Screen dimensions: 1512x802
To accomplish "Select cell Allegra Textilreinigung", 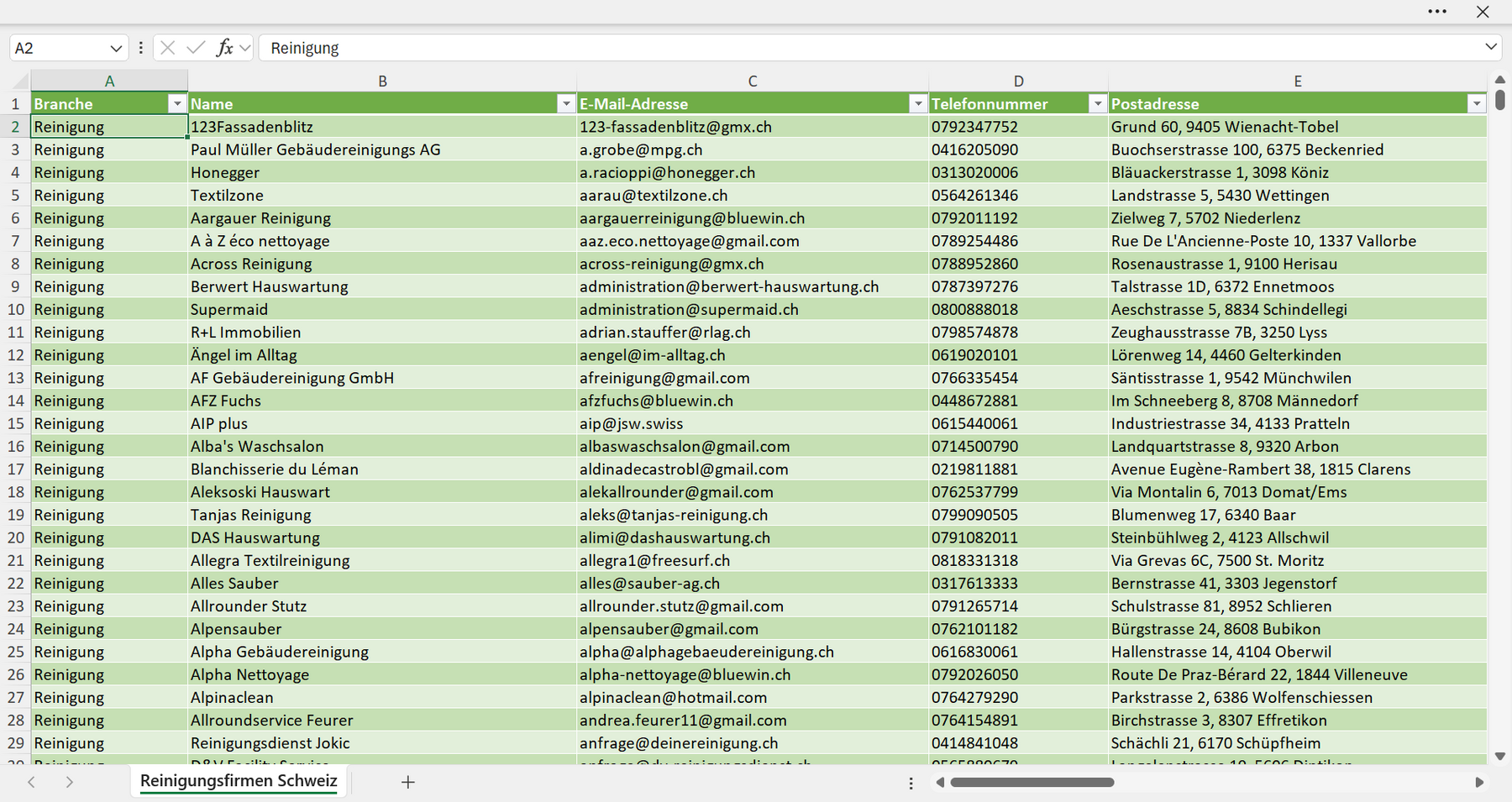I will point(382,560).
